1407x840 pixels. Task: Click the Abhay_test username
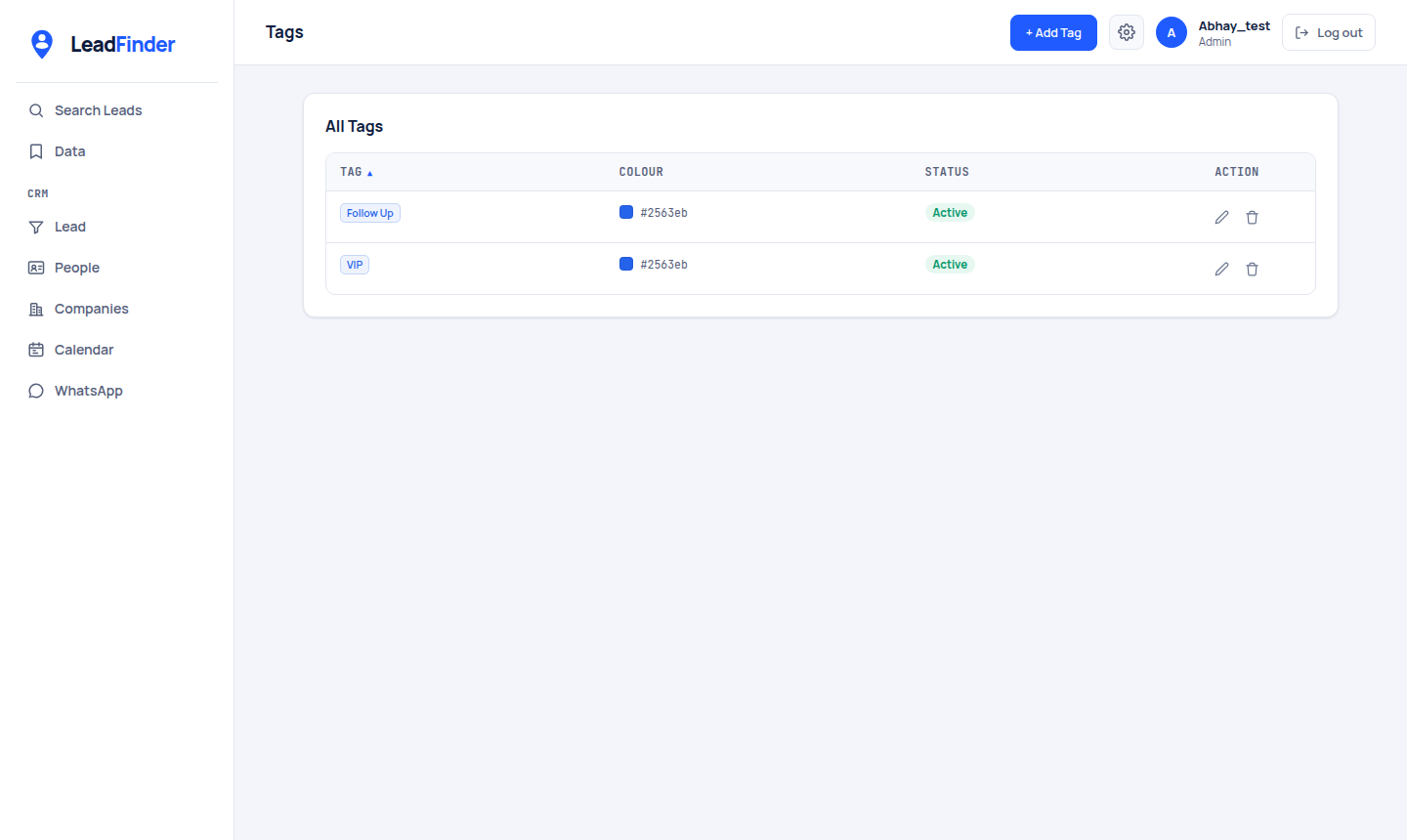[x=1234, y=25]
